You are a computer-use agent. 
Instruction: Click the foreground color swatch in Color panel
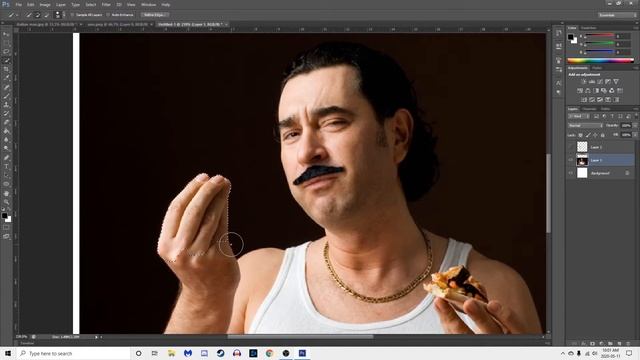pos(571,37)
